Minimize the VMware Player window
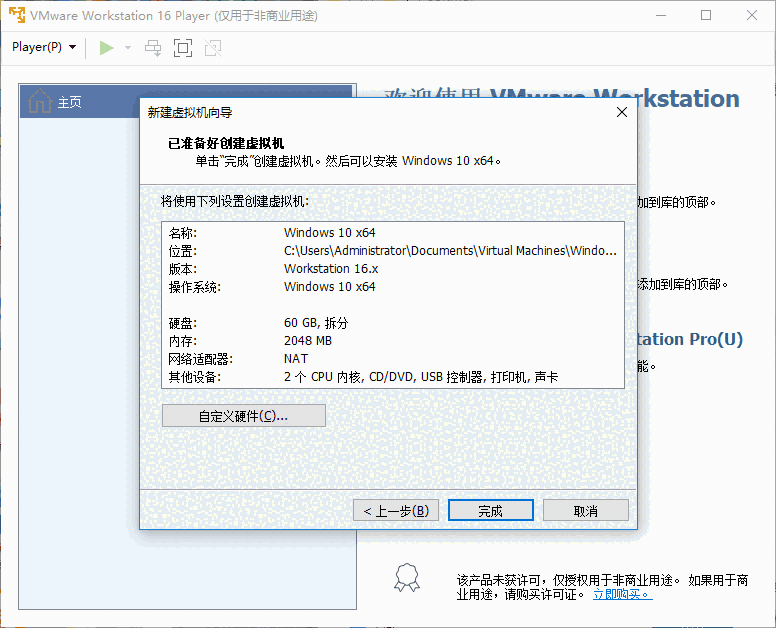This screenshot has width=776, height=628. (x=661, y=15)
